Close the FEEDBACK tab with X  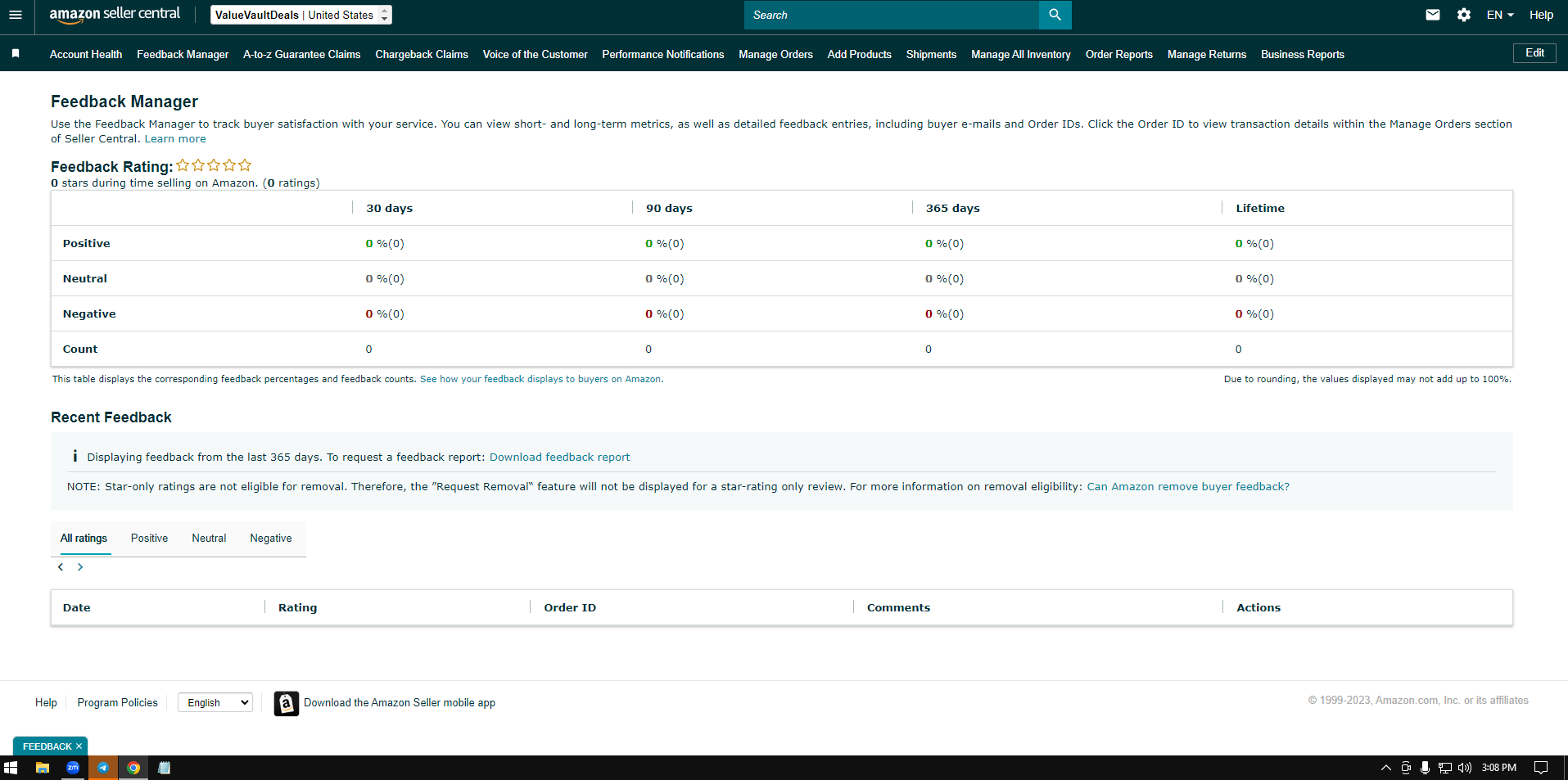[x=79, y=746]
